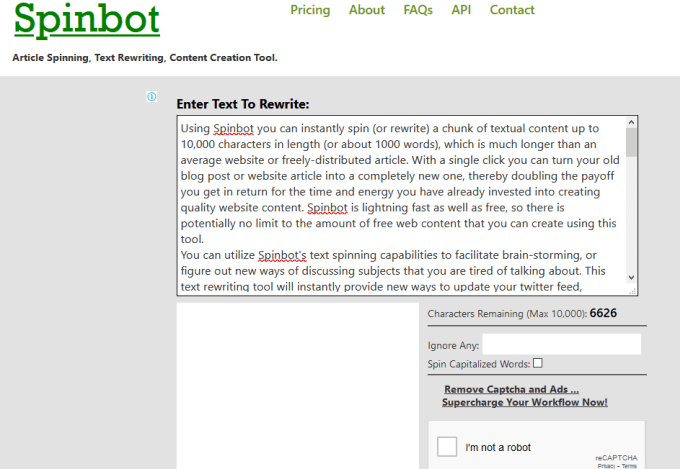Focus the Ignore Any input field
This screenshot has width=680, height=469.
click(562, 344)
